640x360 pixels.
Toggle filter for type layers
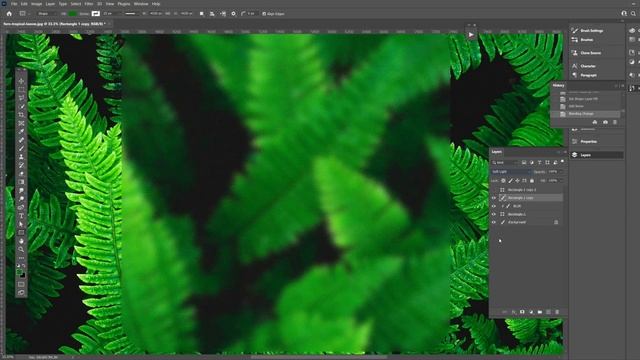540,162
